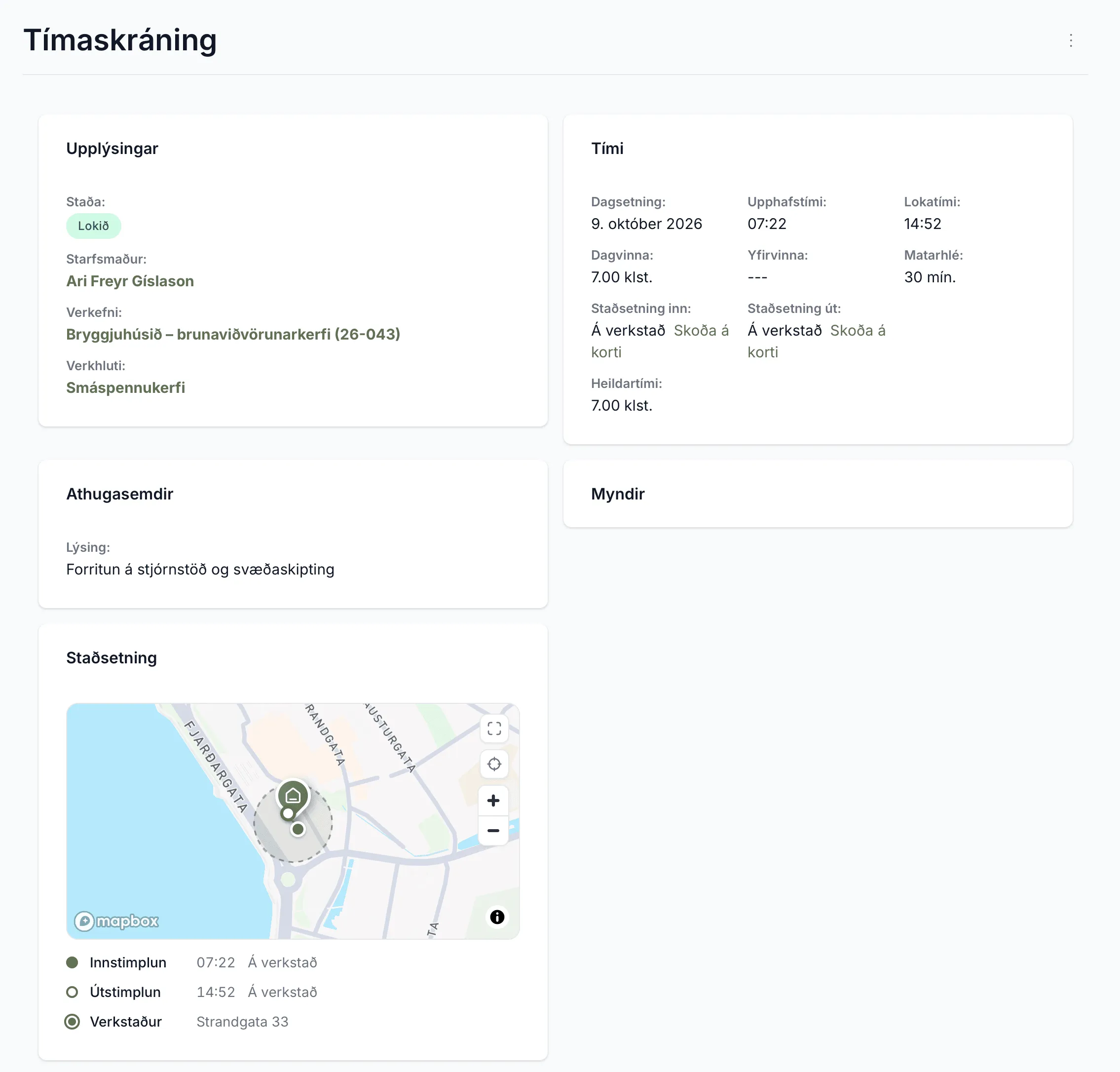
Task: Click the description Forritun á stjórnstöð og svæðaskipting
Action: pos(200,570)
